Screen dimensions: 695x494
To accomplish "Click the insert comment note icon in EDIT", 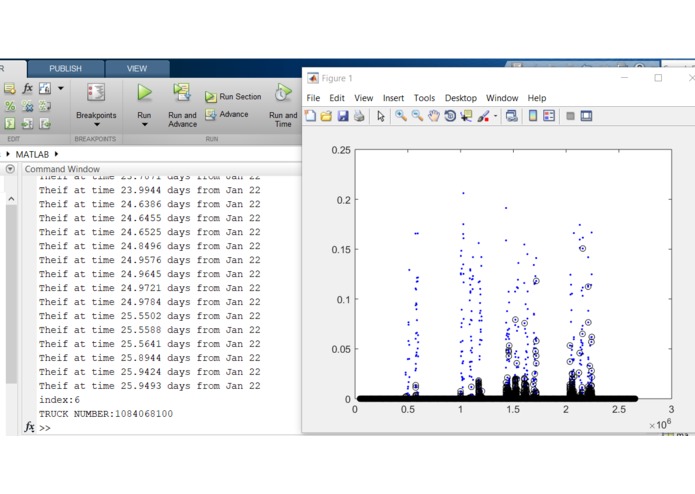I will coord(10,88).
